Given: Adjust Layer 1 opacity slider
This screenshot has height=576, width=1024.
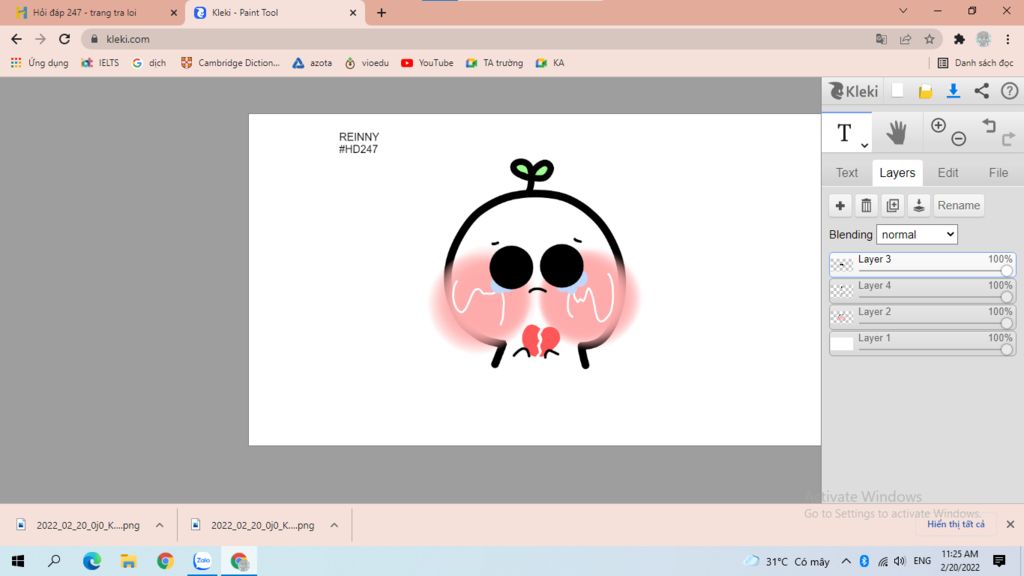Looking at the screenshot, I should [935, 349].
